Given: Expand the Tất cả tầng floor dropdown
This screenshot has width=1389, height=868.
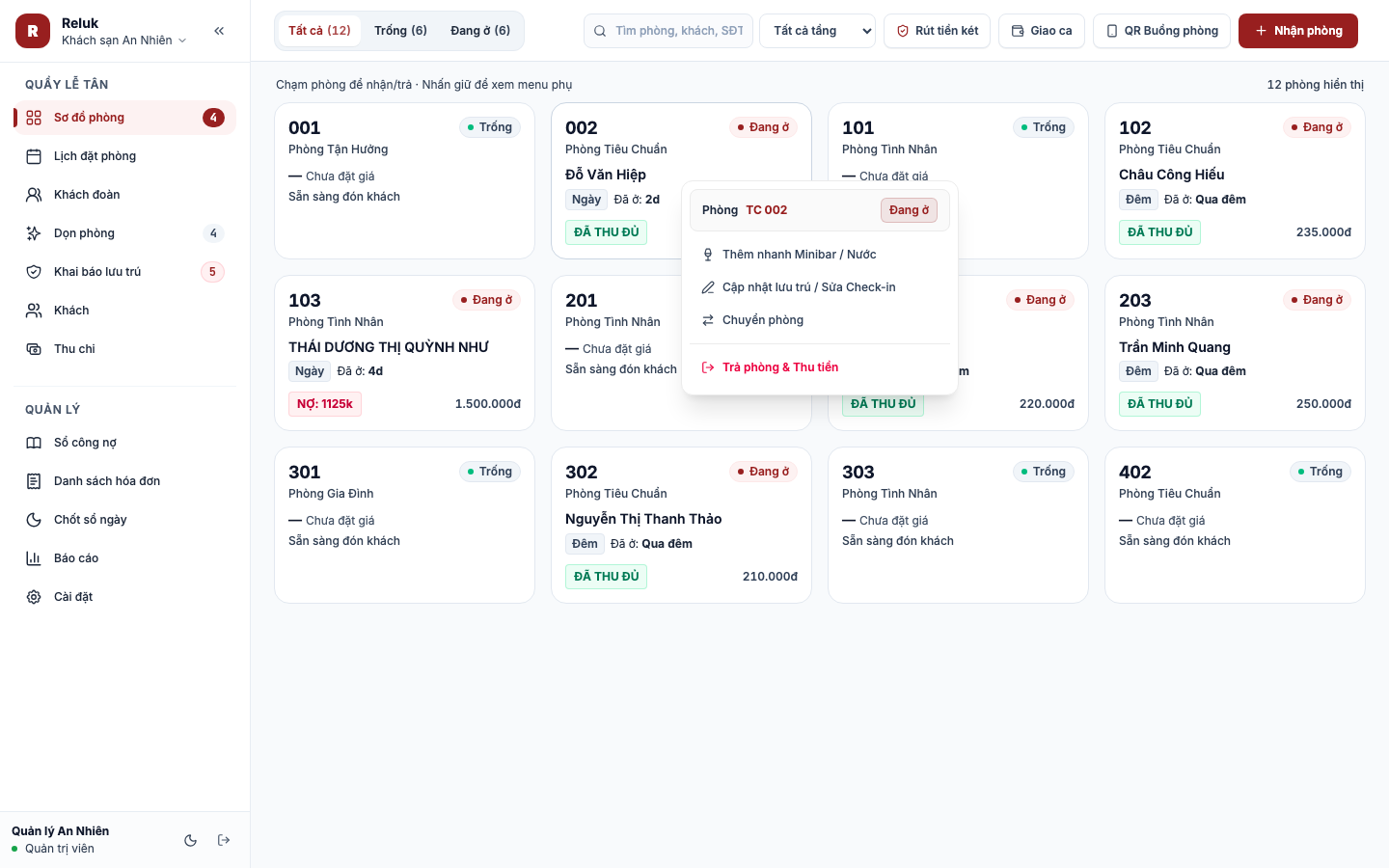Looking at the screenshot, I should point(818,31).
